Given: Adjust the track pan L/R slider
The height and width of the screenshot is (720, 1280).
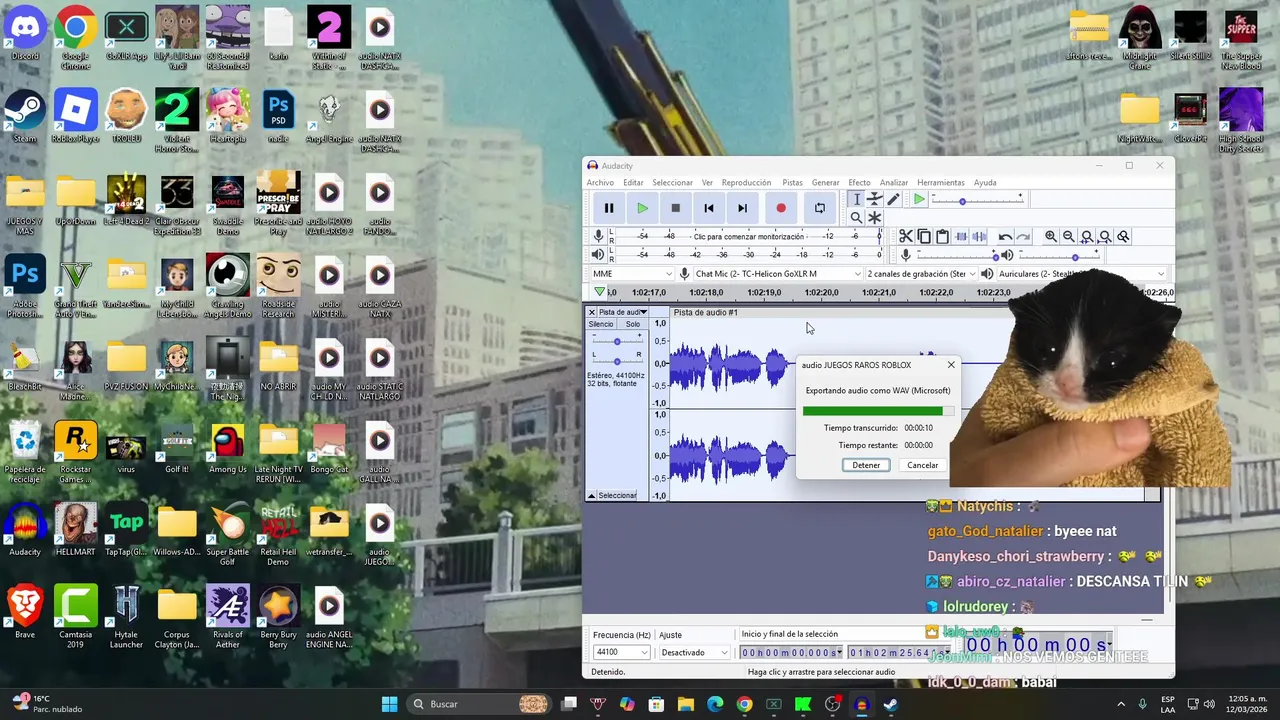Looking at the screenshot, I should (x=617, y=360).
